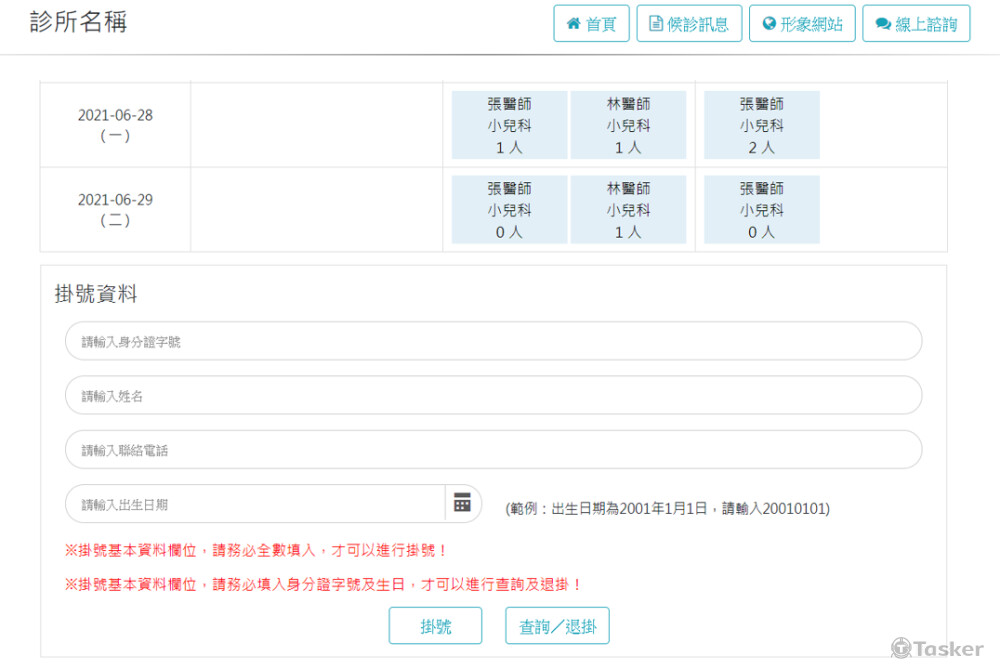Focus the 請輸入身分證字號 input field

point(493,341)
